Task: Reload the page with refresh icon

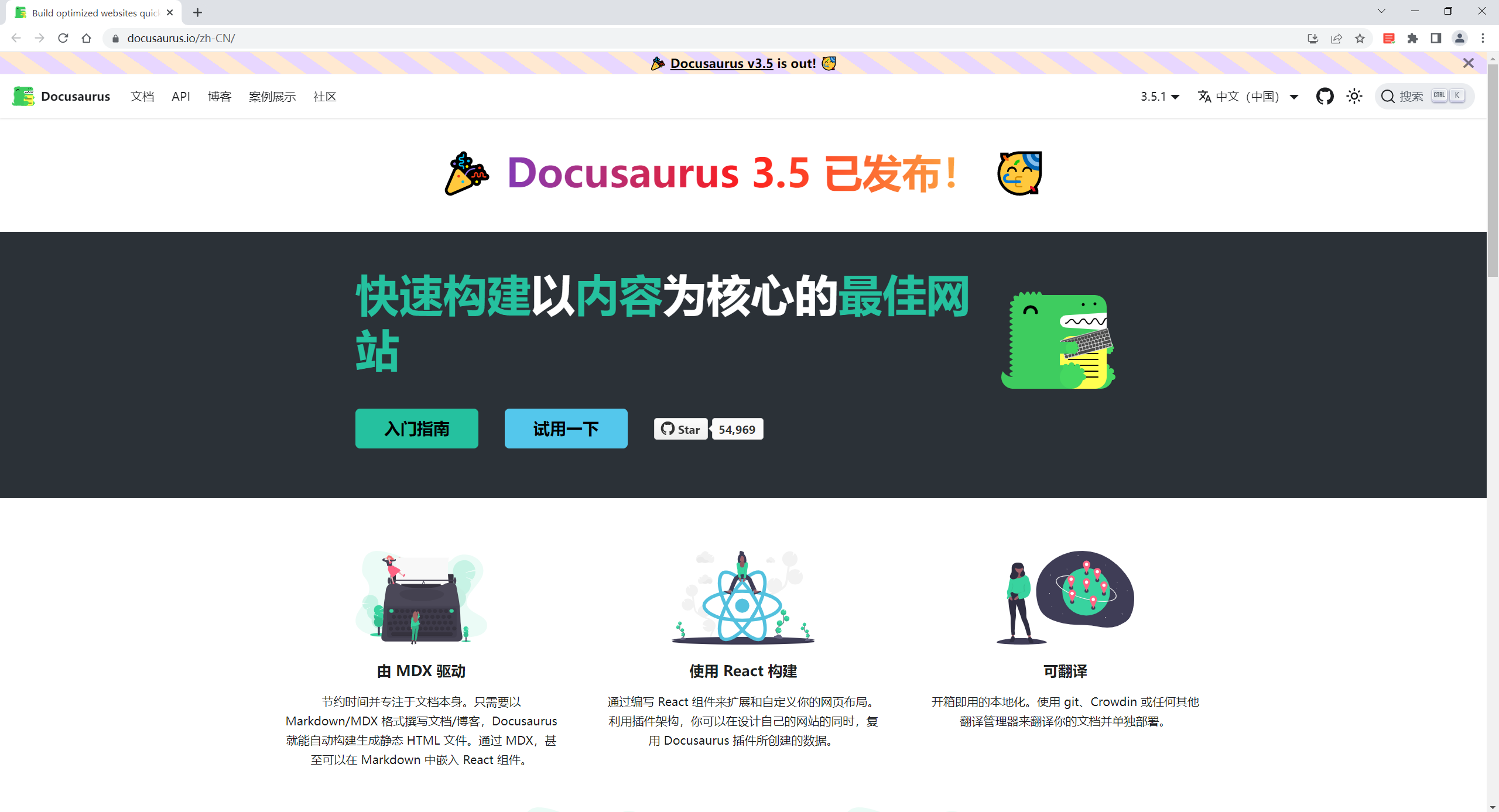Action: click(63, 38)
